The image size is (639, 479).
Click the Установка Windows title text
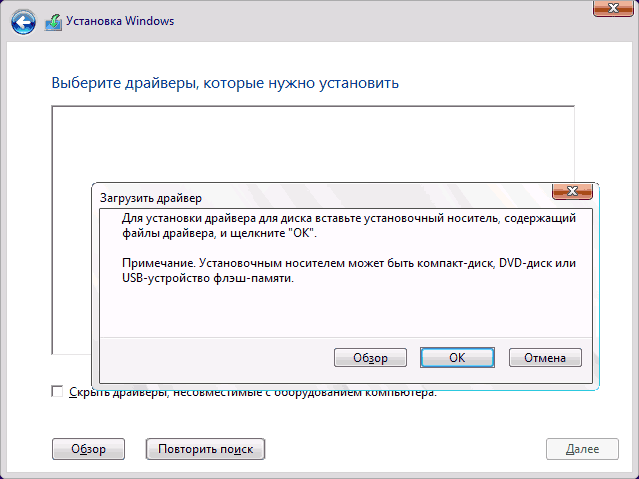tap(120, 21)
